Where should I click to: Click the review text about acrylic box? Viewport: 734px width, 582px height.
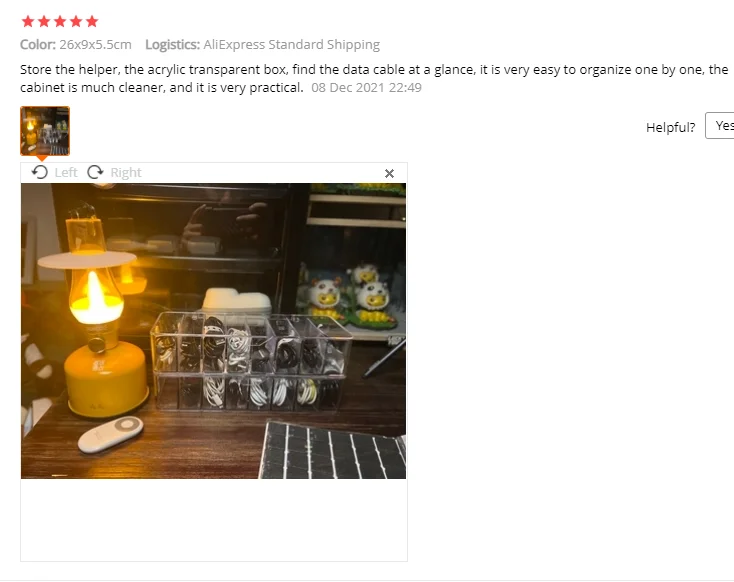[374, 78]
